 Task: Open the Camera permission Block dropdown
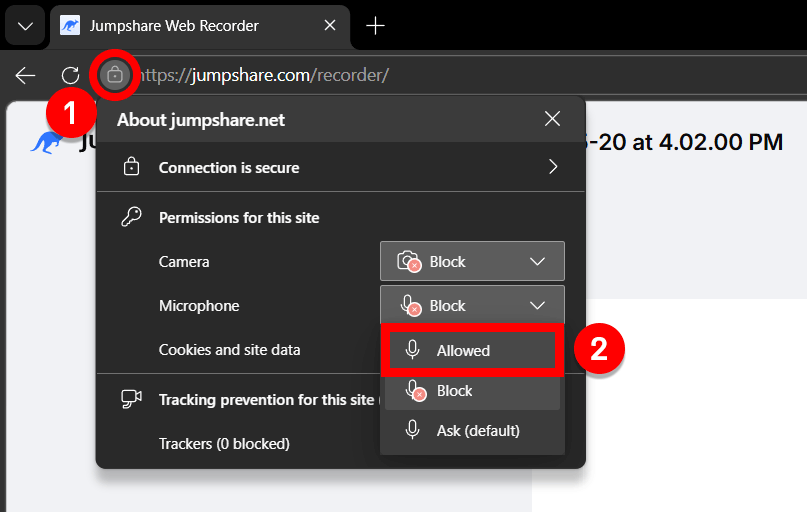pyautogui.click(x=472, y=261)
